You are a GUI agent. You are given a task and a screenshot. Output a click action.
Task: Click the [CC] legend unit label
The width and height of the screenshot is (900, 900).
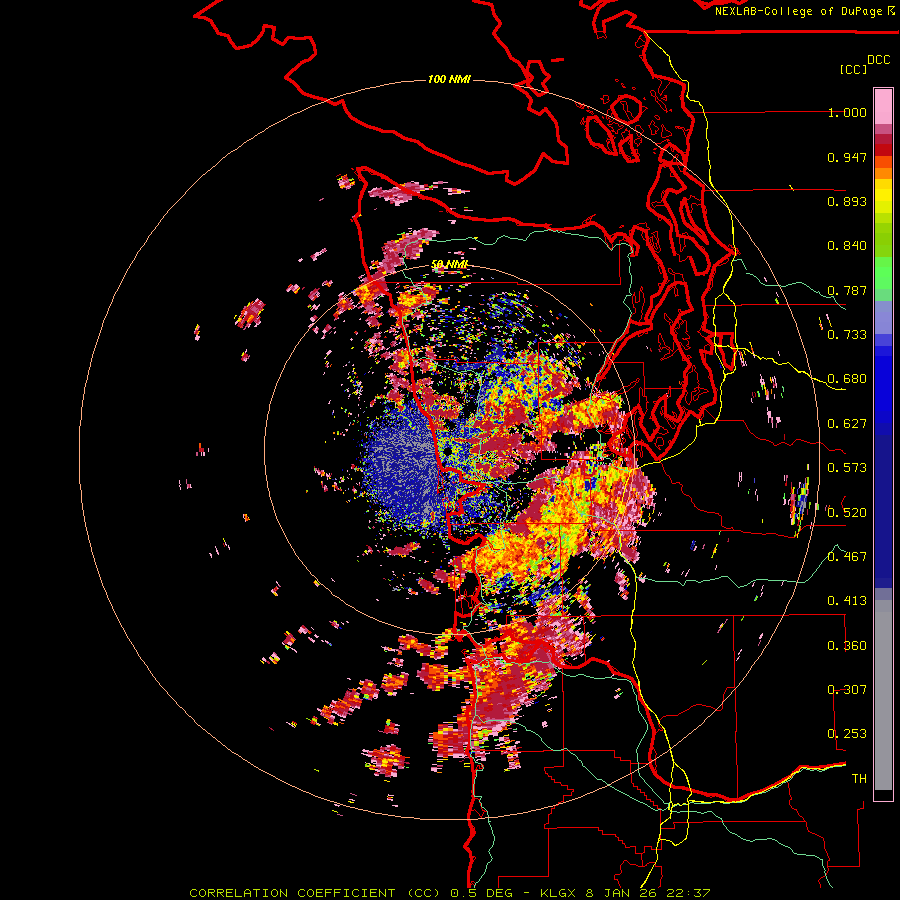point(854,69)
